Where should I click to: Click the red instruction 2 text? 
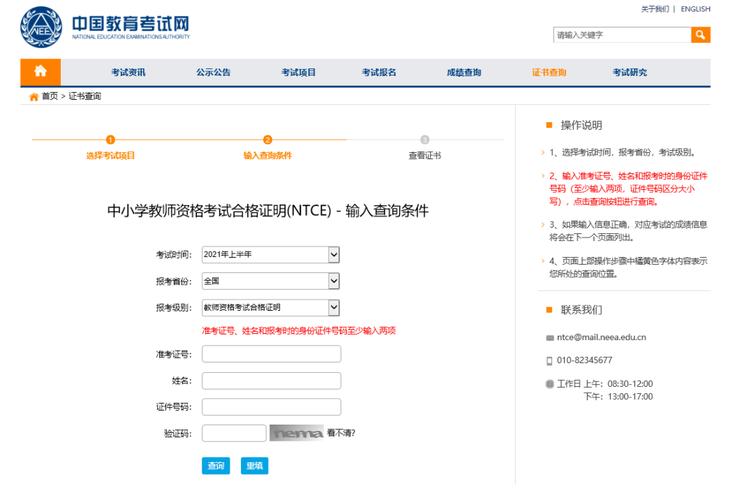628,189
